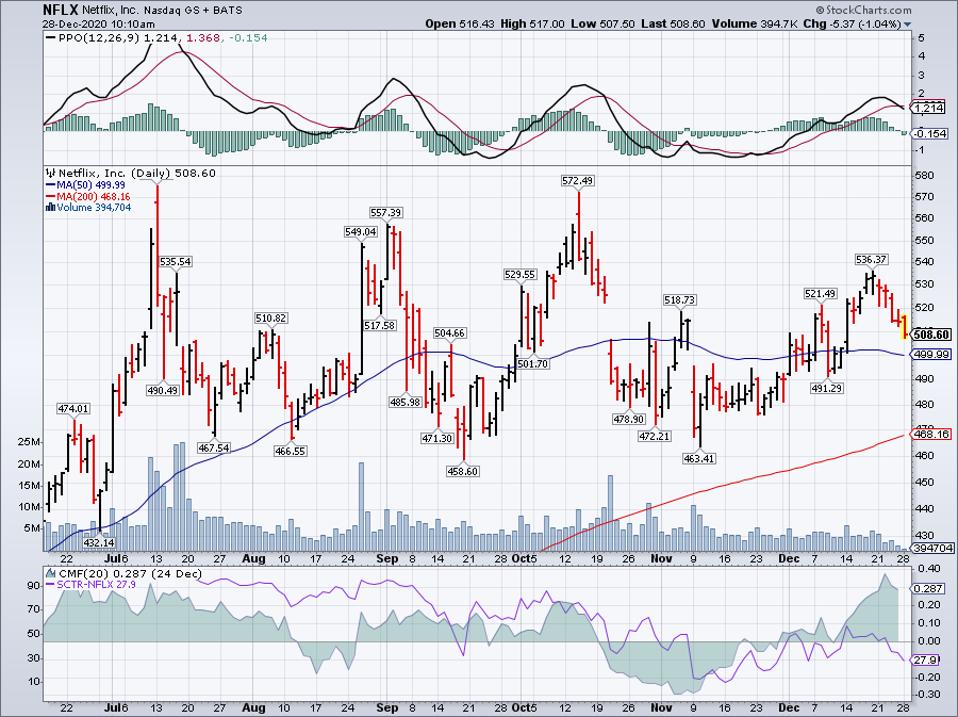Click the 394704 volume tag on right axis
The image size is (958, 717).
[x=932, y=548]
